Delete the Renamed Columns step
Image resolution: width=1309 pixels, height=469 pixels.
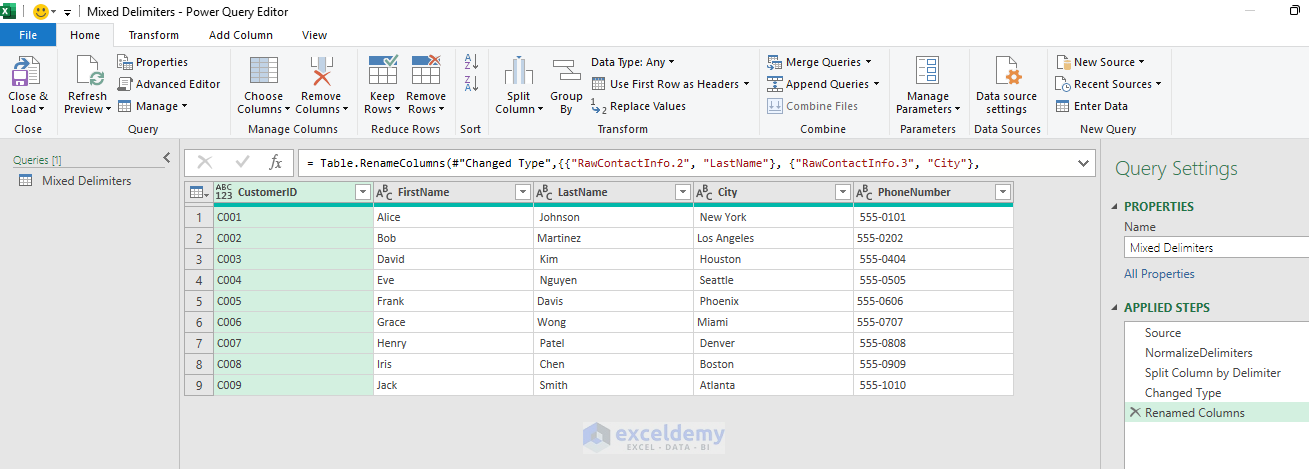coord(1134,412)
